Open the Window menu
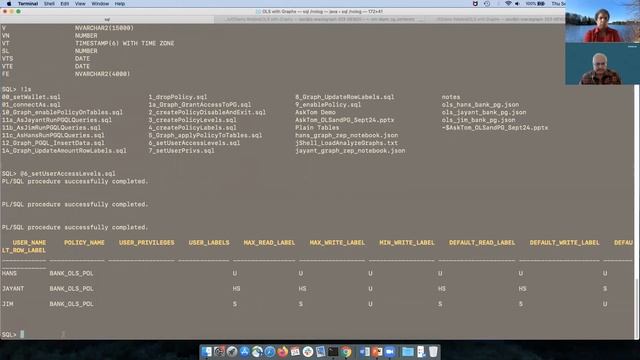 [x=100, y=3]
